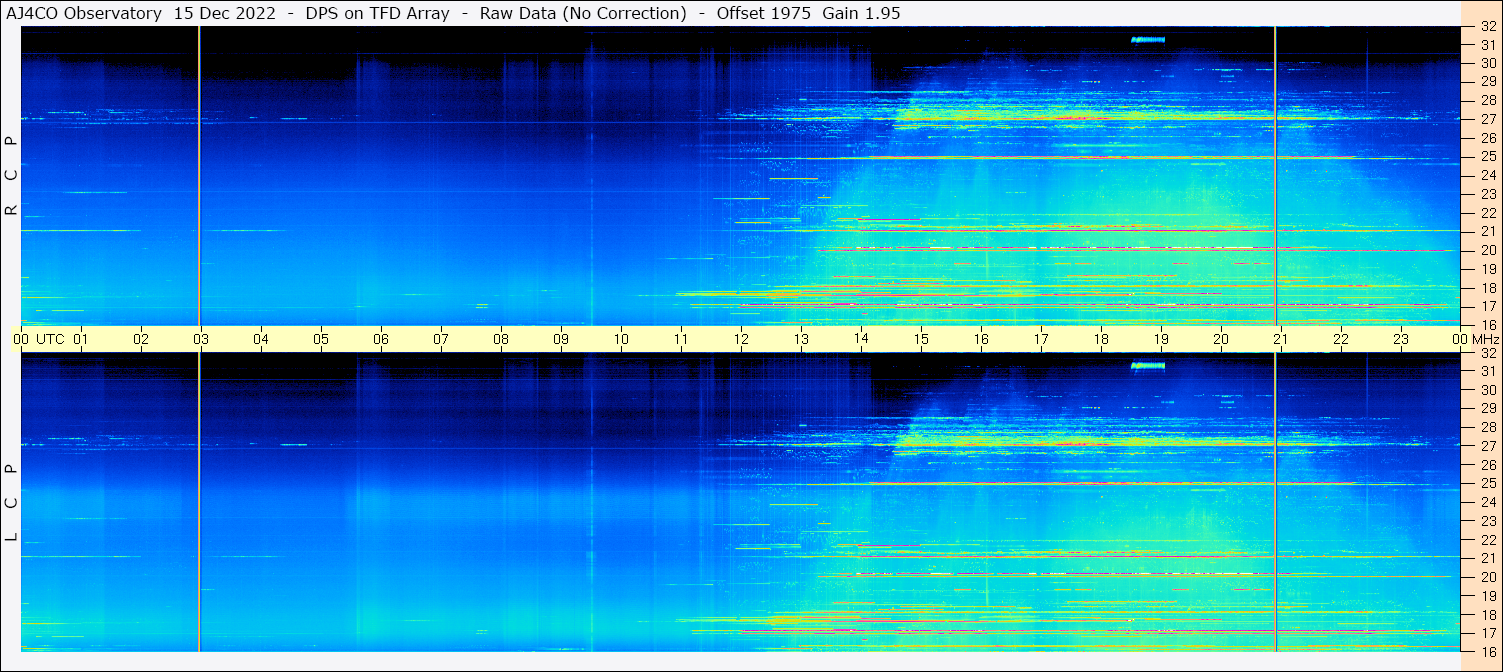The height and width of the screenshot is (672, 1503).
Task: Click the "09" hour label on time axis
Action: tap(561, 339)
